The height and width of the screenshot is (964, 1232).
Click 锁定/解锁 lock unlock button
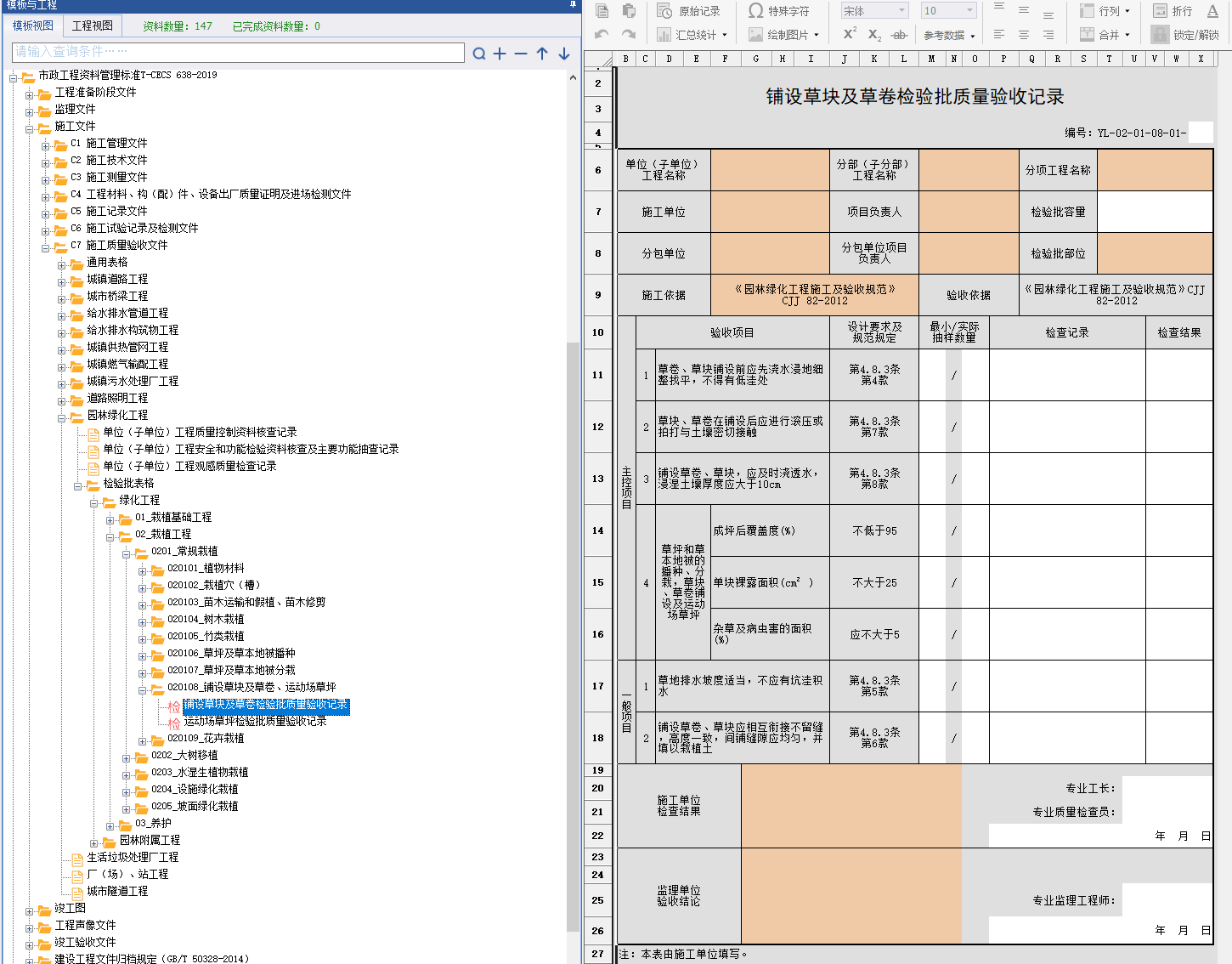[1185, 35]
